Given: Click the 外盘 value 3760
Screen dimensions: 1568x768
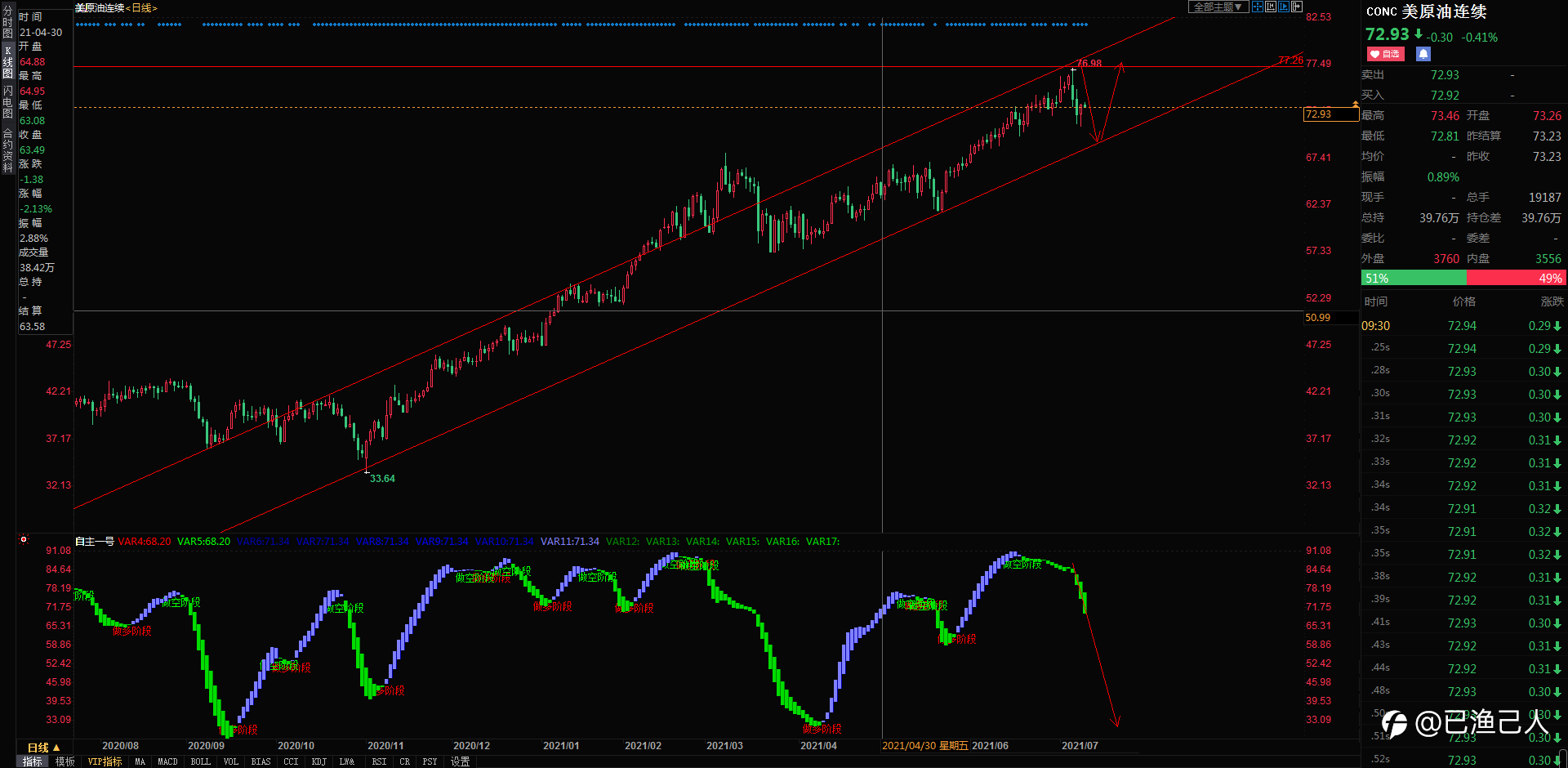Looking at the screenshot, I should pyautogui.click(x=1446, y=259).
